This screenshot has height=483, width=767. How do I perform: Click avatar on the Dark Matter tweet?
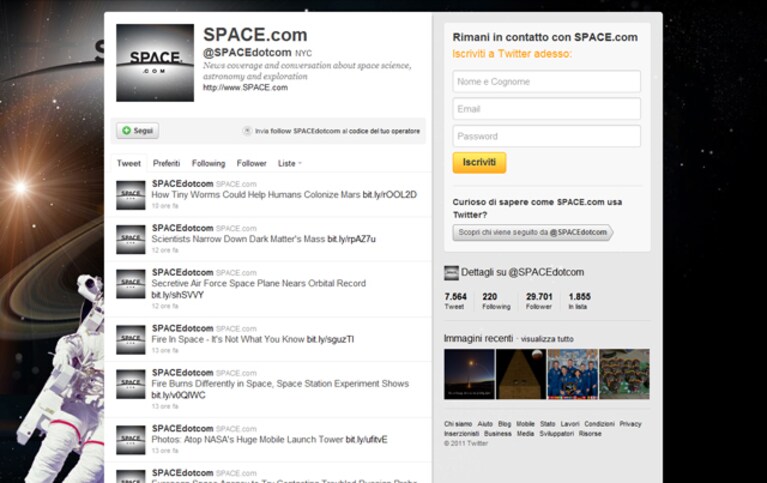(x=131, y=240)
